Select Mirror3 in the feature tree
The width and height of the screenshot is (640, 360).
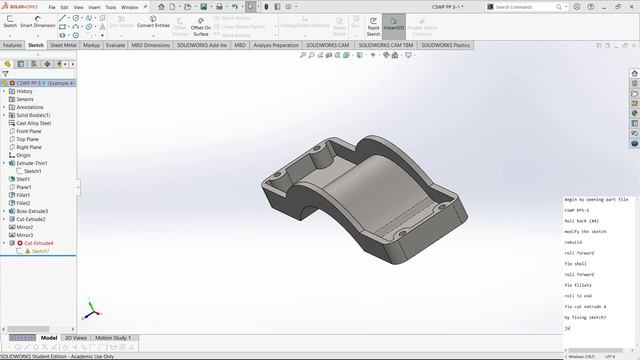coord(24,235)
